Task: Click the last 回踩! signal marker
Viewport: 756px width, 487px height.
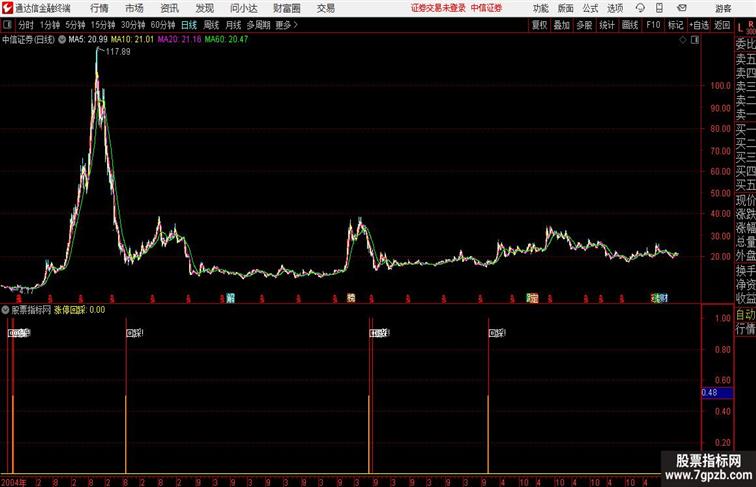Action: (x=497, y=333)
